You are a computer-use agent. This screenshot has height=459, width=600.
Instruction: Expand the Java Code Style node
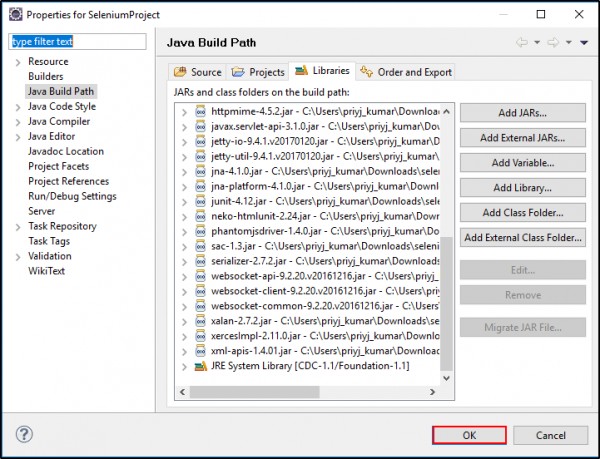(x=18, y=107)
